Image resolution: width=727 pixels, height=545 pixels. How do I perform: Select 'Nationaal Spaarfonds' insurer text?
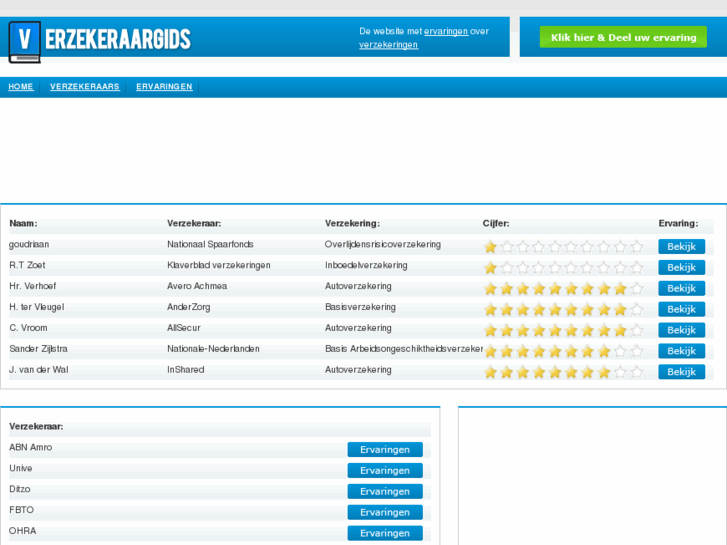click(210, 244)
